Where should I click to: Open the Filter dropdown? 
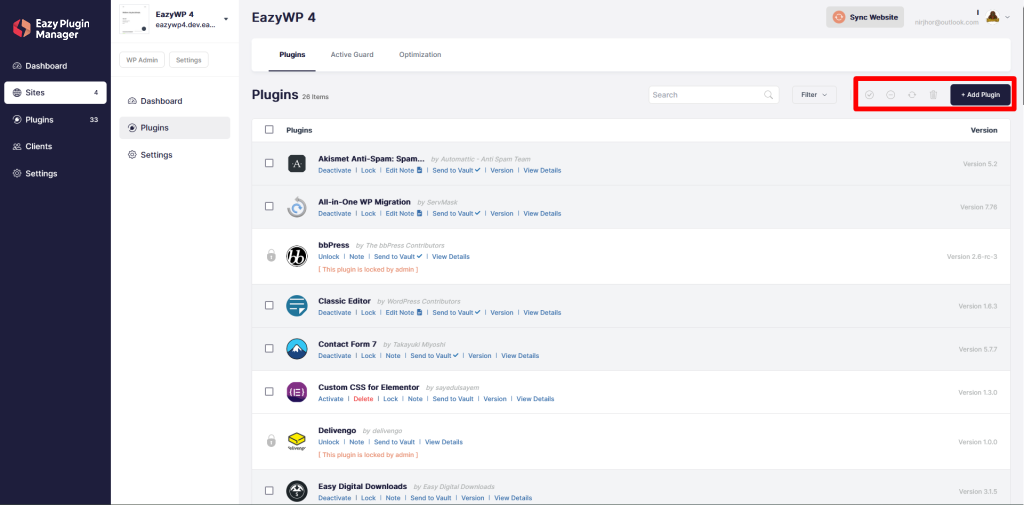click(x=814, y=95)
